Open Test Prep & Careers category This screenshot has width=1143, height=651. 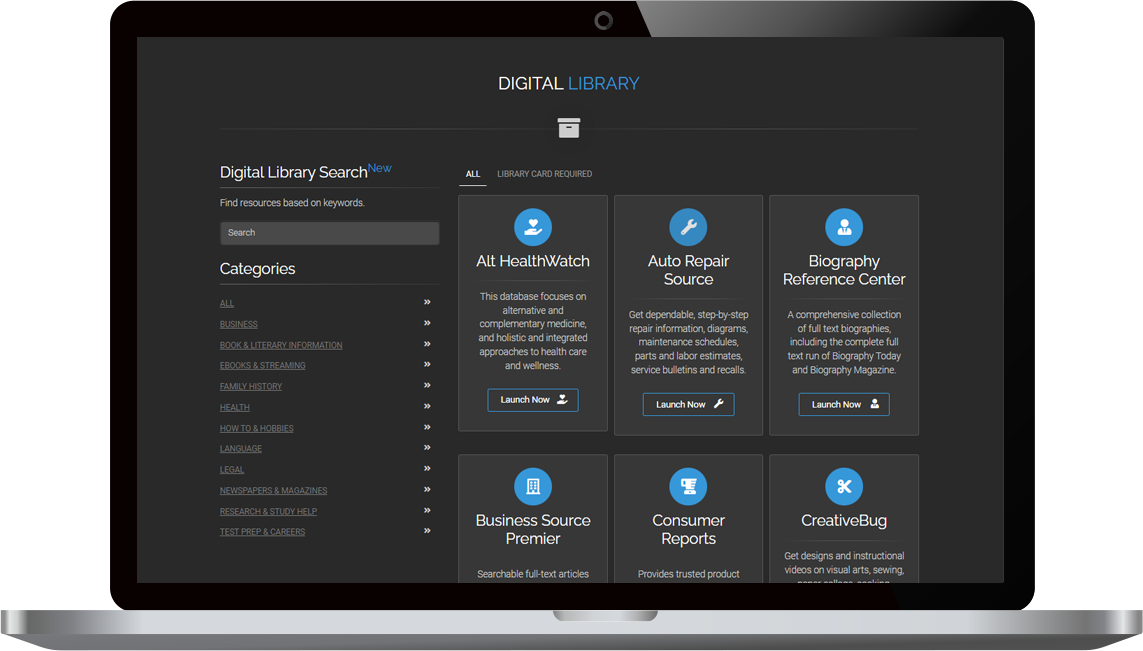(262, 531)
